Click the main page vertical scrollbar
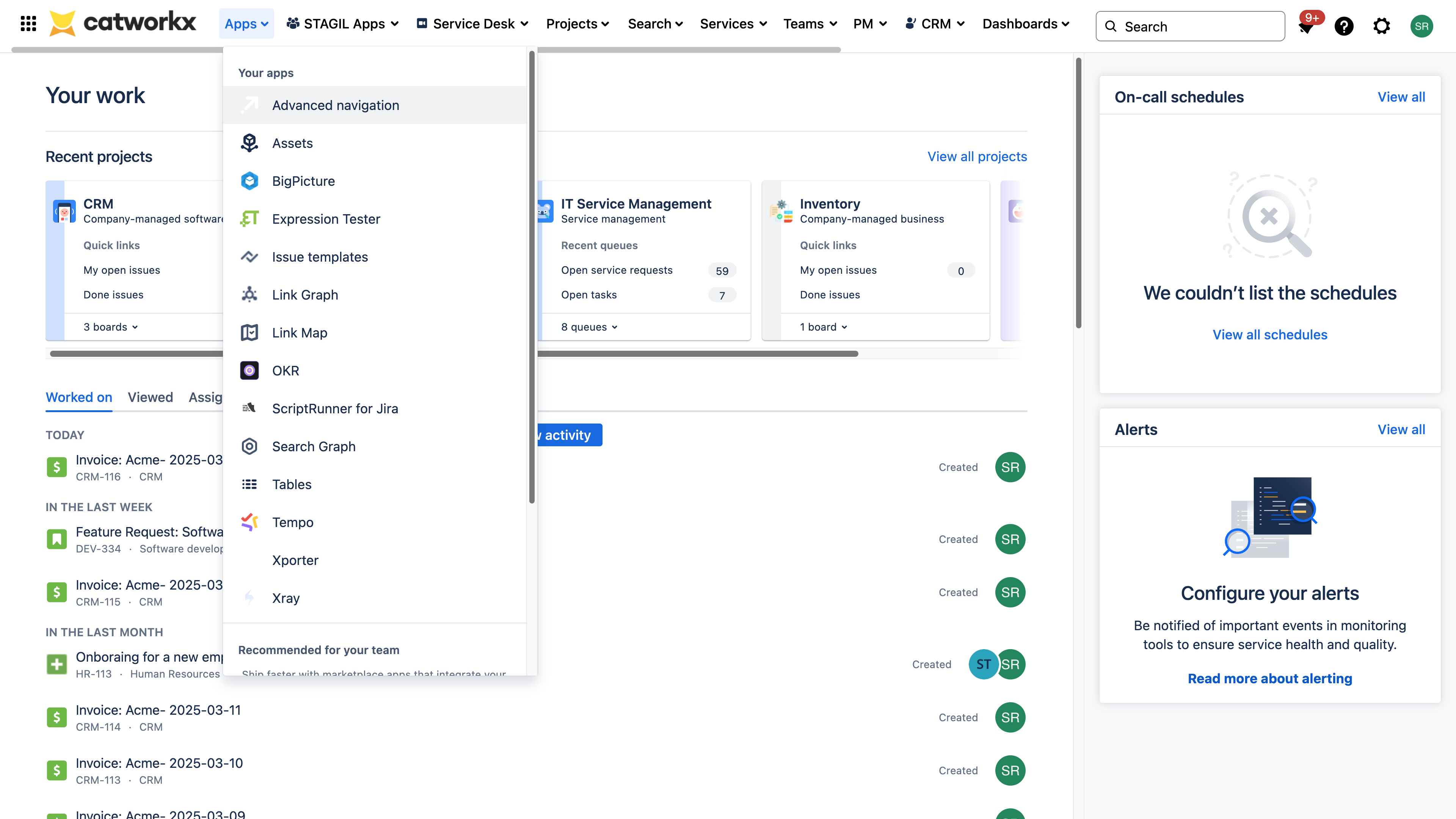 tap(1078, 192)
